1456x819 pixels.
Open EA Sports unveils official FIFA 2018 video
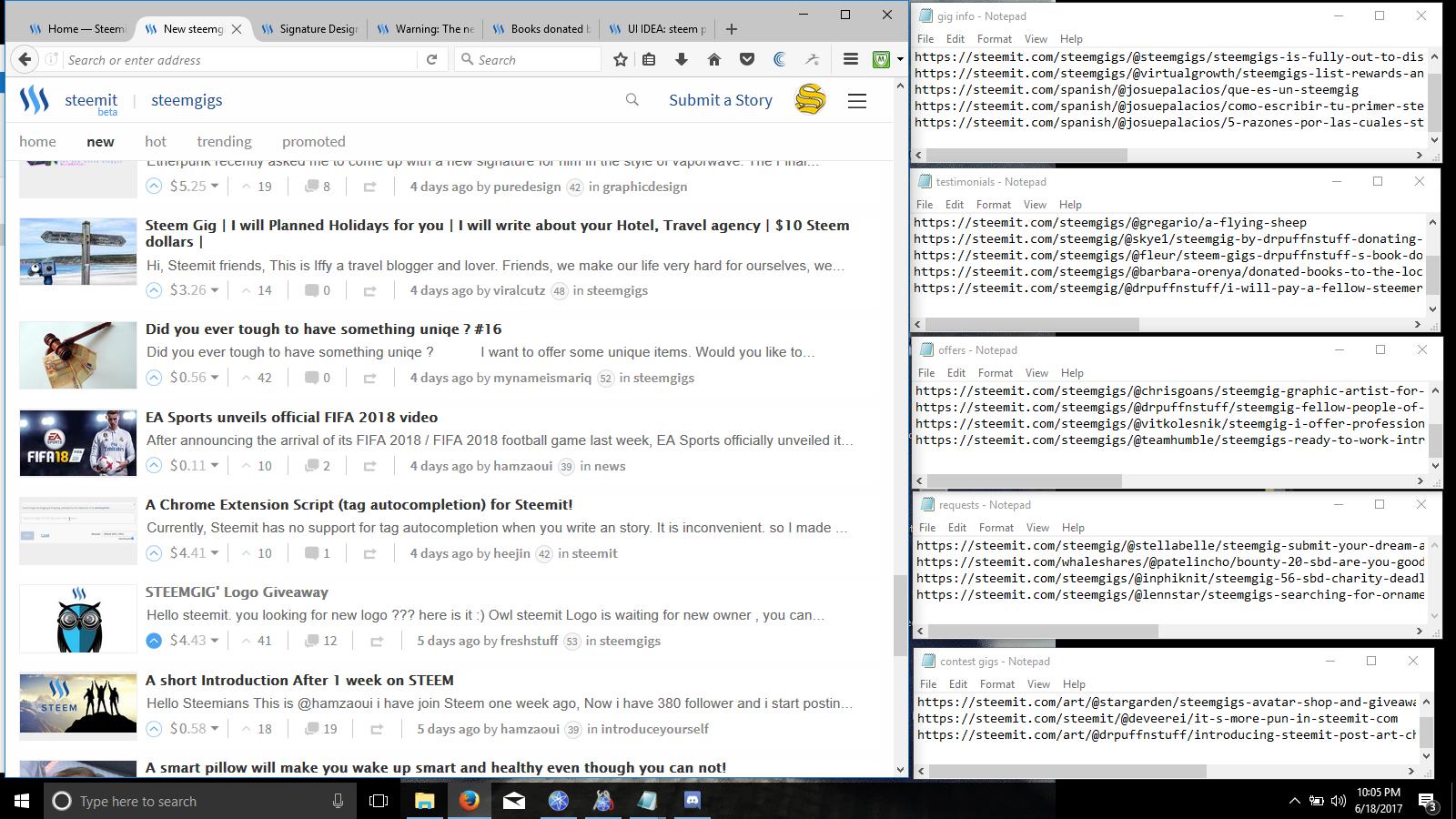tap(292, 417)
